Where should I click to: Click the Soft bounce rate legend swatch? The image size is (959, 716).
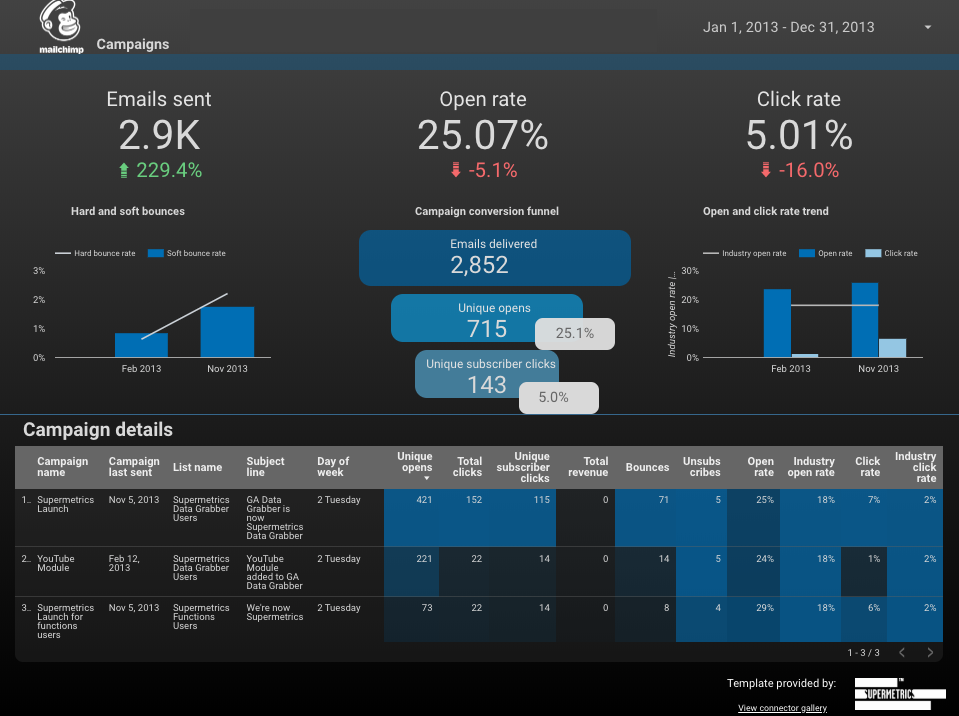[x=155, y=253]
